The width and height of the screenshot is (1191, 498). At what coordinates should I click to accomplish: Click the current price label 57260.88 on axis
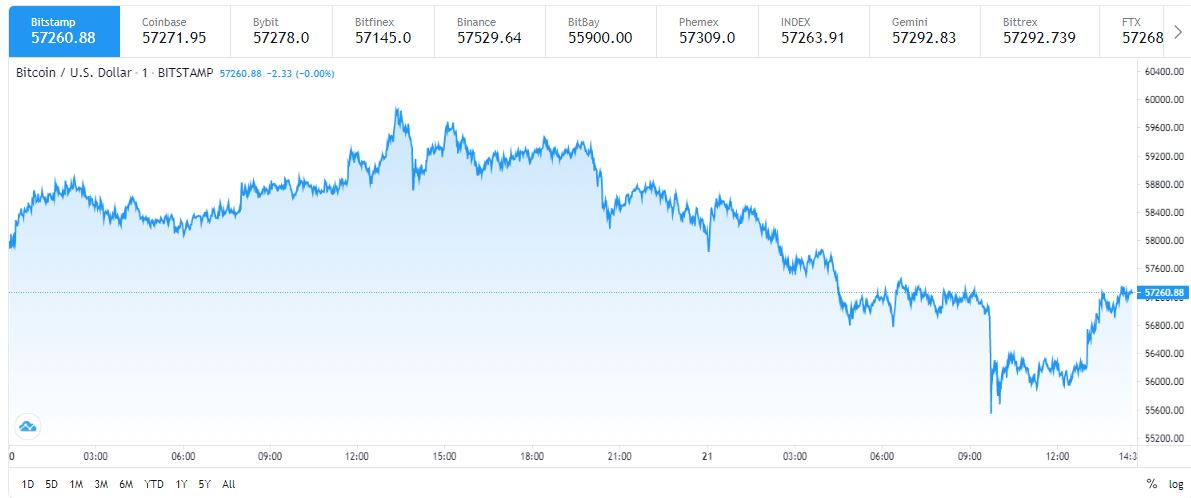(x=1164, y=293)
